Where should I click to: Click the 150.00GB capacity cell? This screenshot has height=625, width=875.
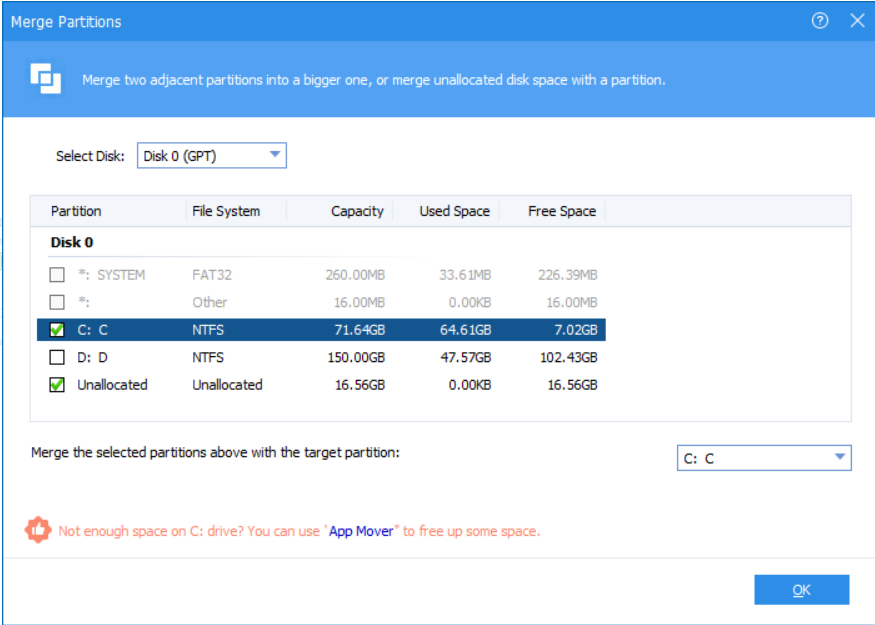(356, 357)
